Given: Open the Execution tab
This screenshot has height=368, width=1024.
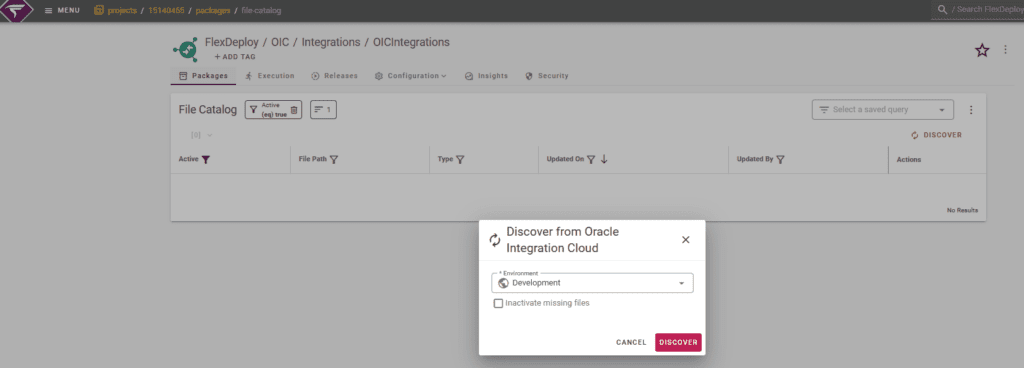Looking at the screenshot, I should 270,76.
